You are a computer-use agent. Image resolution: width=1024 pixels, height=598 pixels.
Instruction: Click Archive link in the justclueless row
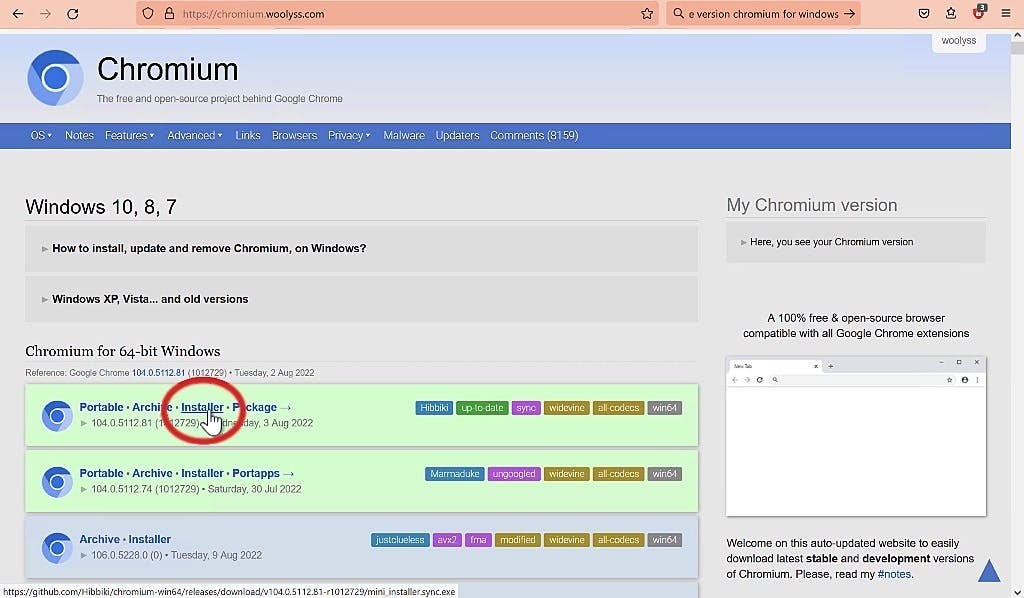click(x=99, y=539)
